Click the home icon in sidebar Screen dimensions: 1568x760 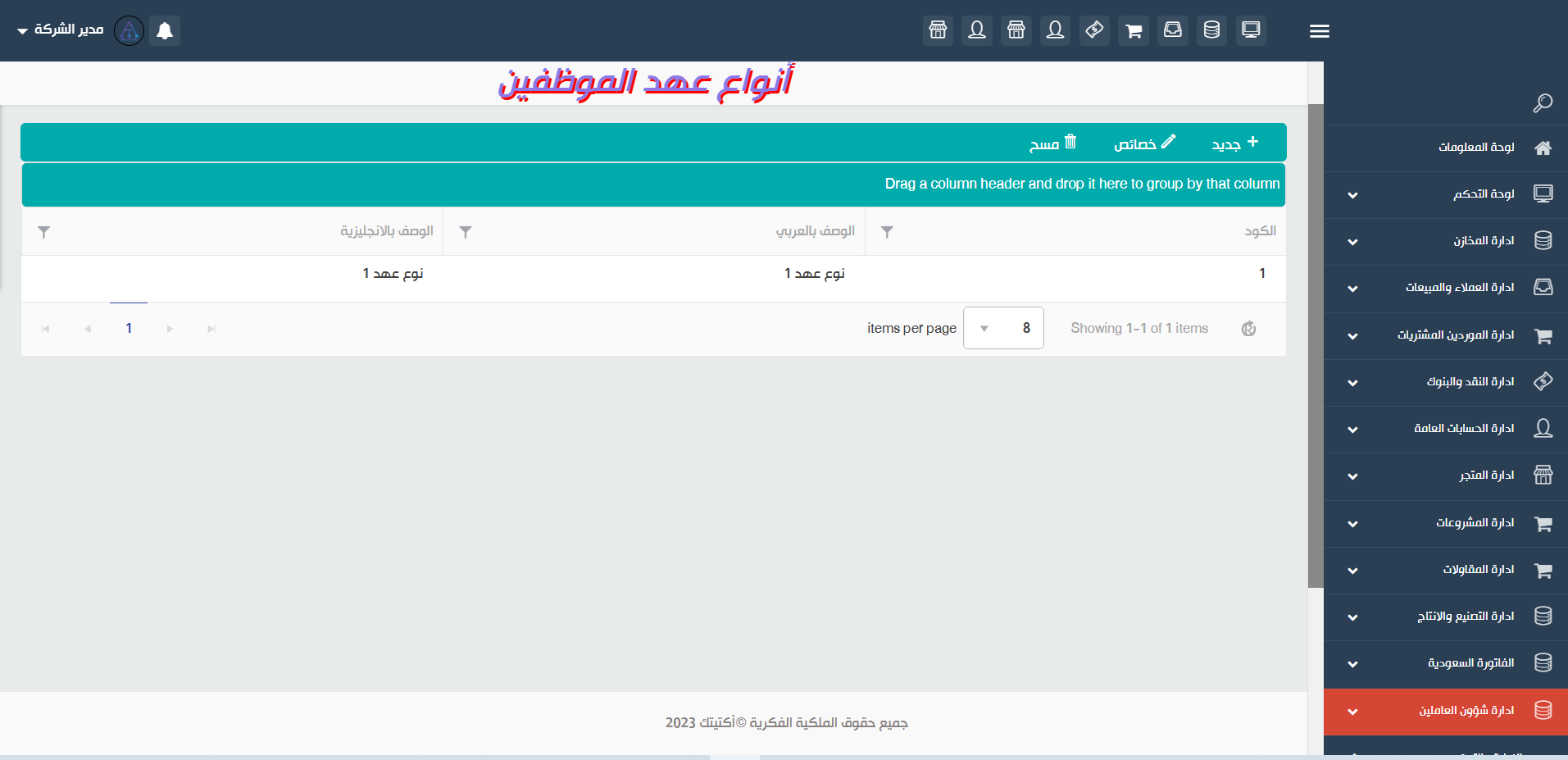(1543, 148)
